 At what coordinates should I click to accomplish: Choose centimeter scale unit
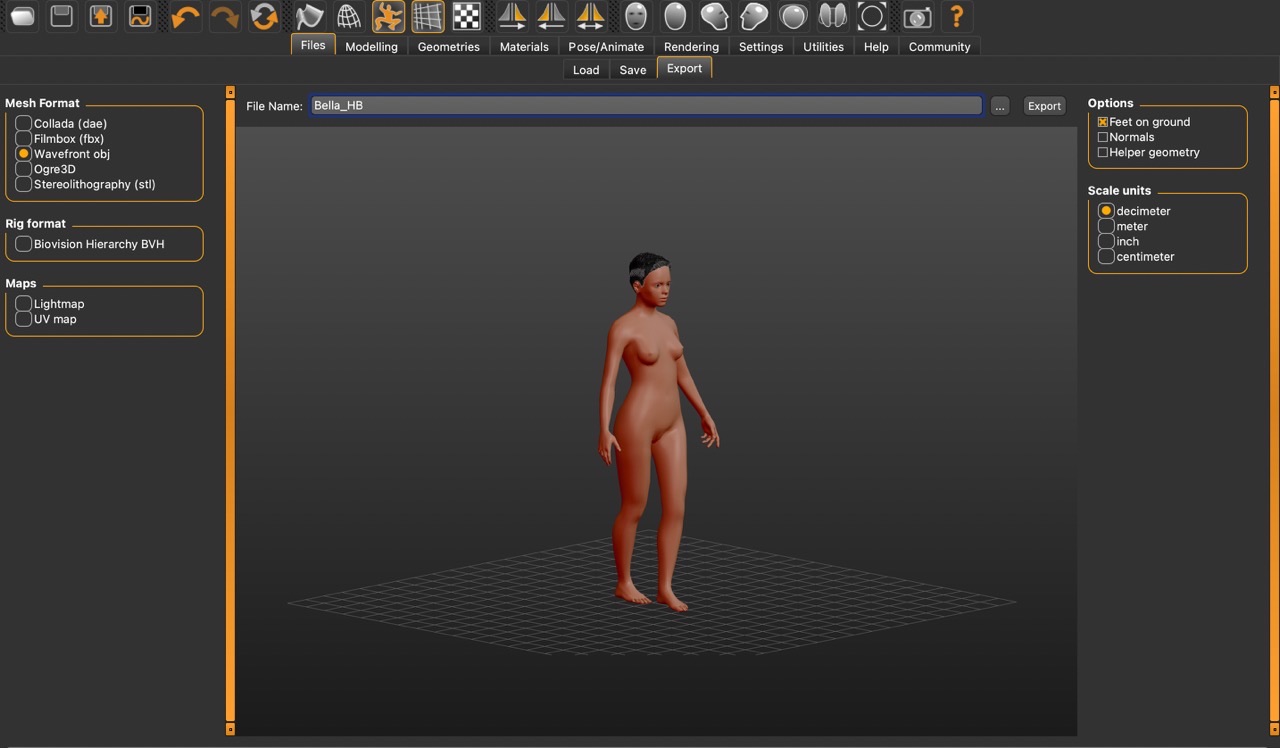click(1106, 257)
